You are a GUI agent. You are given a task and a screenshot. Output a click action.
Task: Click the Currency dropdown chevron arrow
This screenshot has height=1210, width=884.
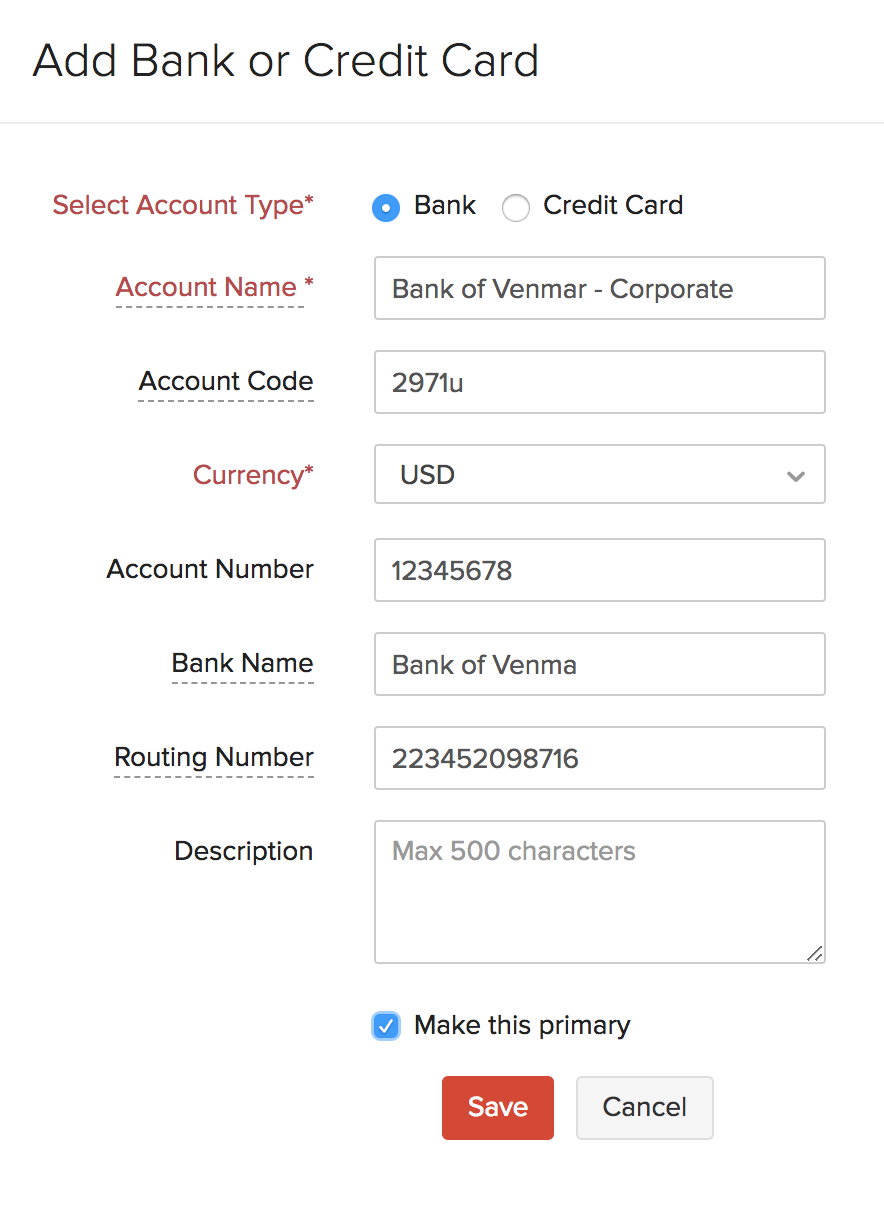click(x=796, y=476)
